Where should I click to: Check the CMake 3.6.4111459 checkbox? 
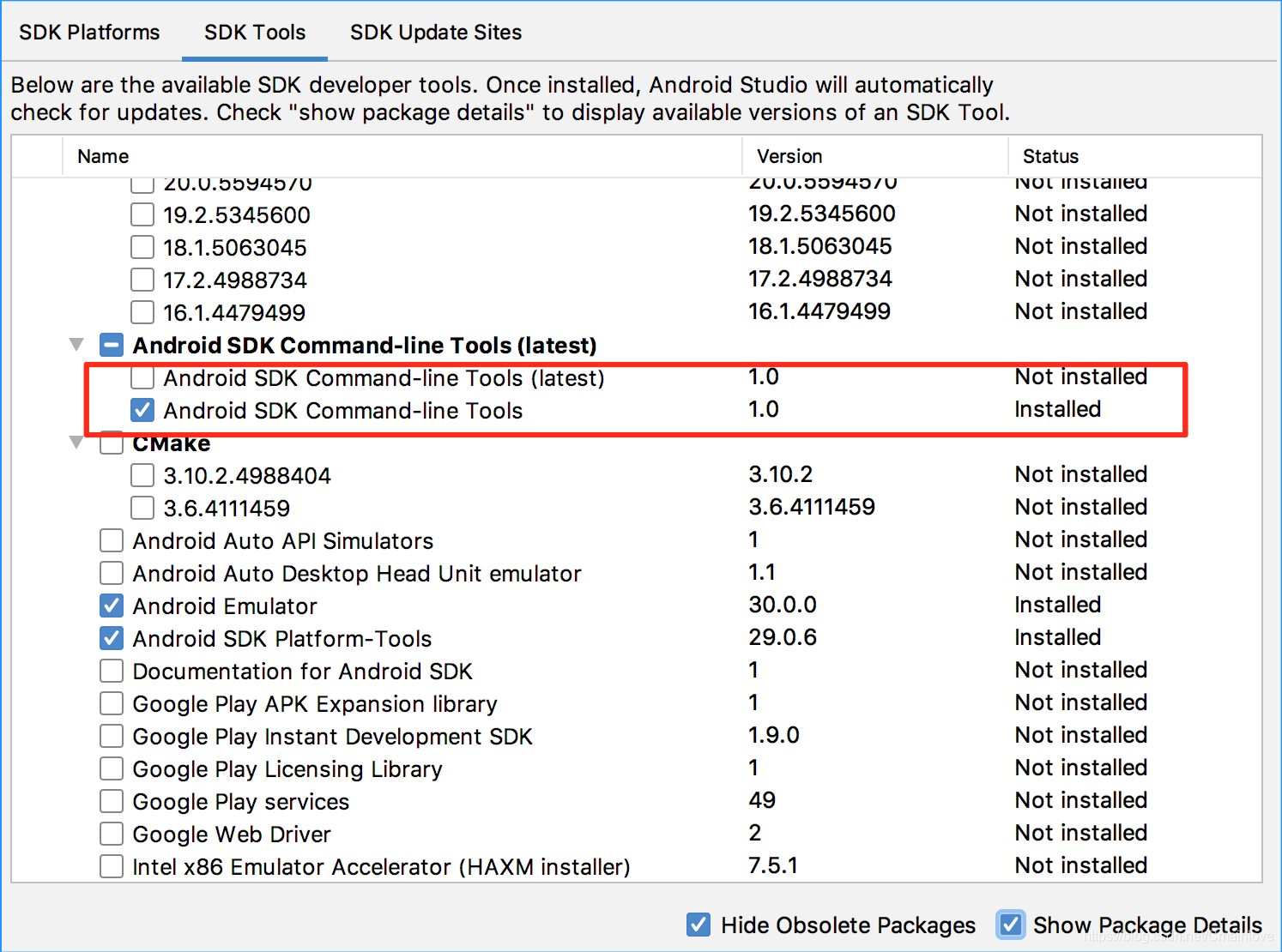142,508
